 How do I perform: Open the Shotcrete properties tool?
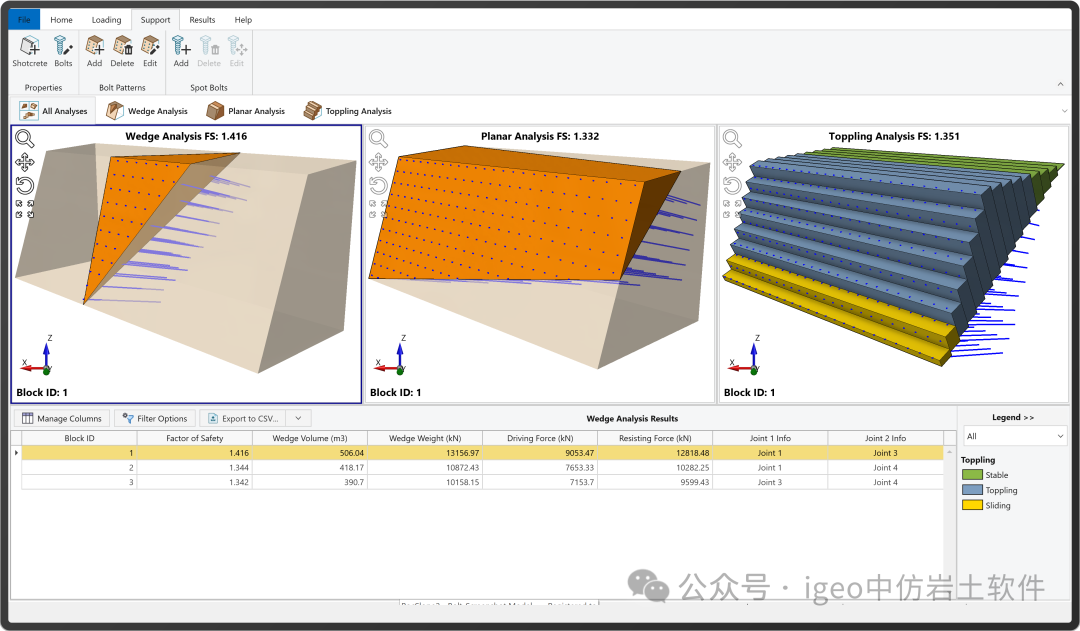click(x=29, y=50)
